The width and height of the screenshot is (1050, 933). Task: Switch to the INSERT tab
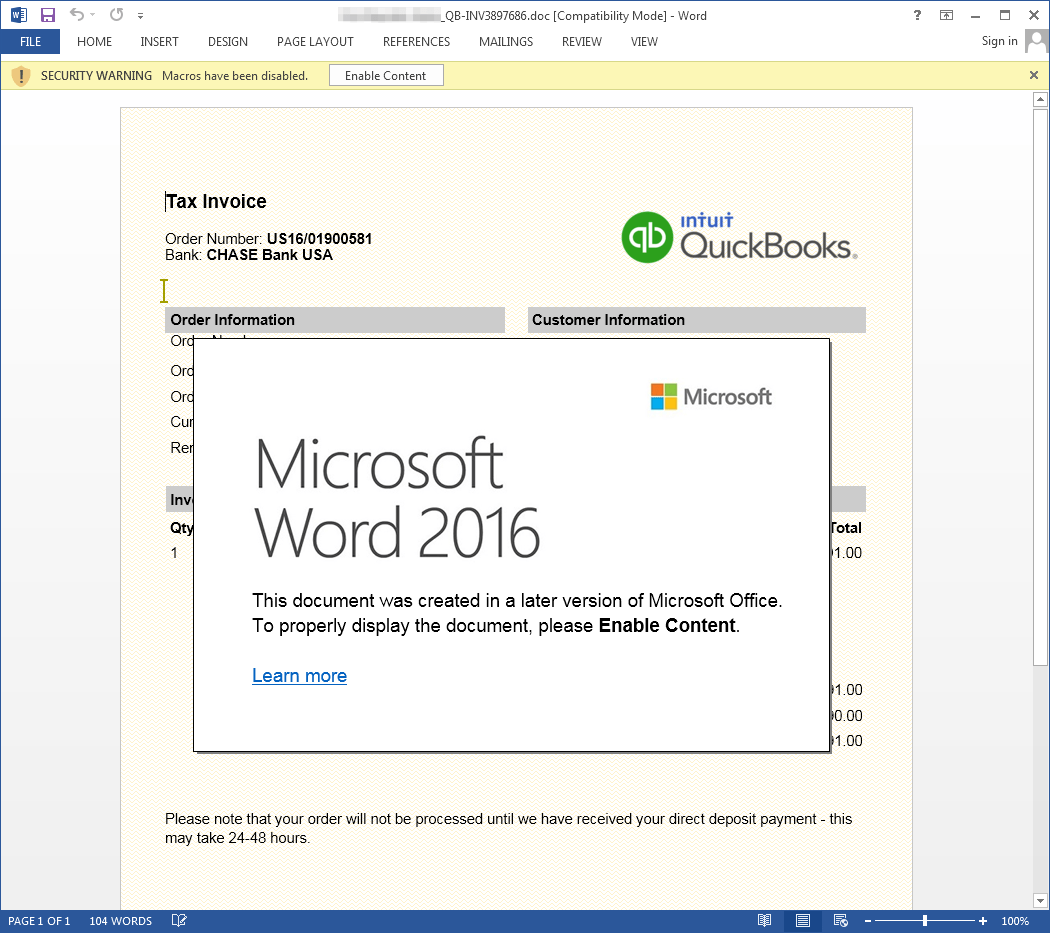click(159, 42)
